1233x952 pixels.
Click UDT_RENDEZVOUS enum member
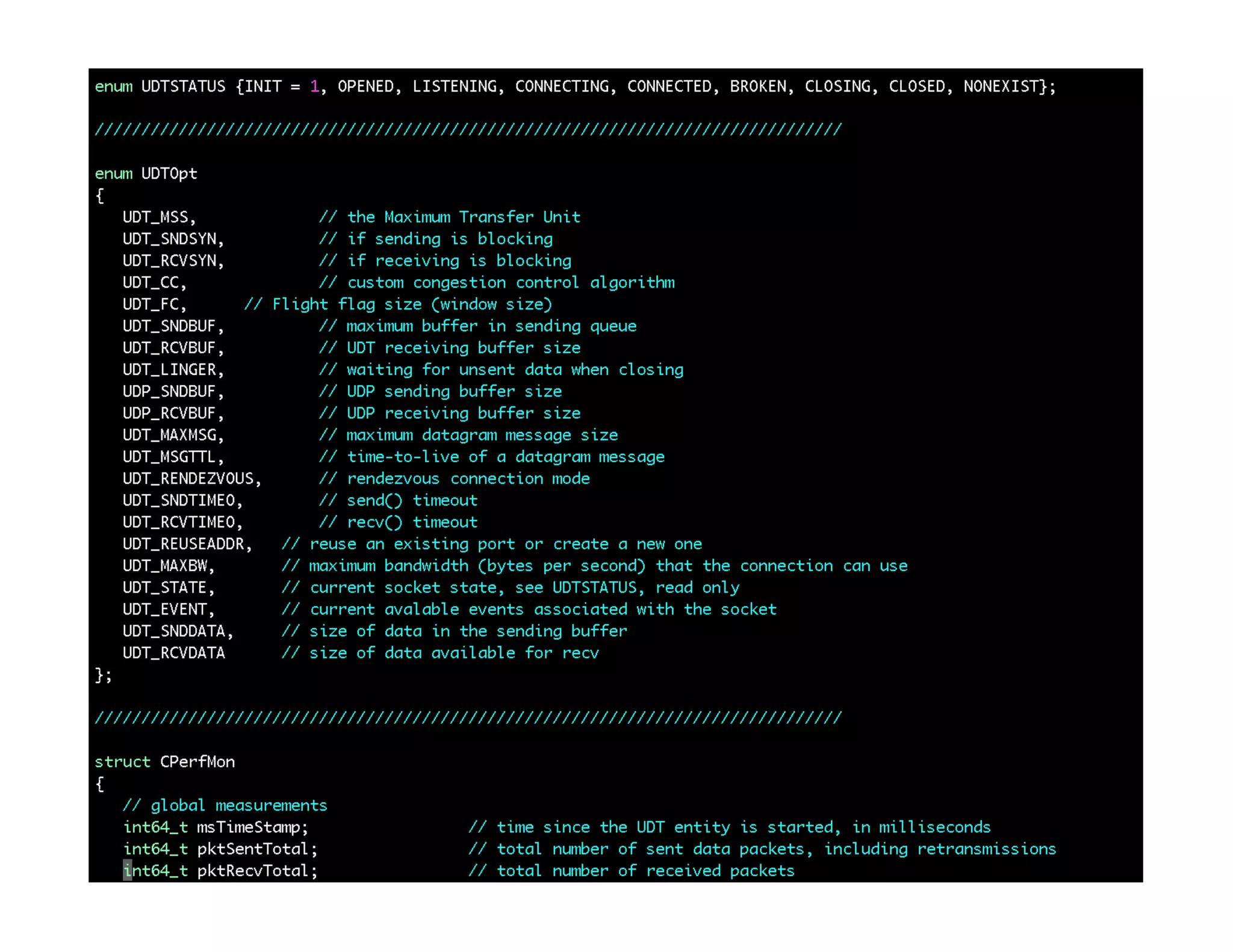tap(188, 478)
